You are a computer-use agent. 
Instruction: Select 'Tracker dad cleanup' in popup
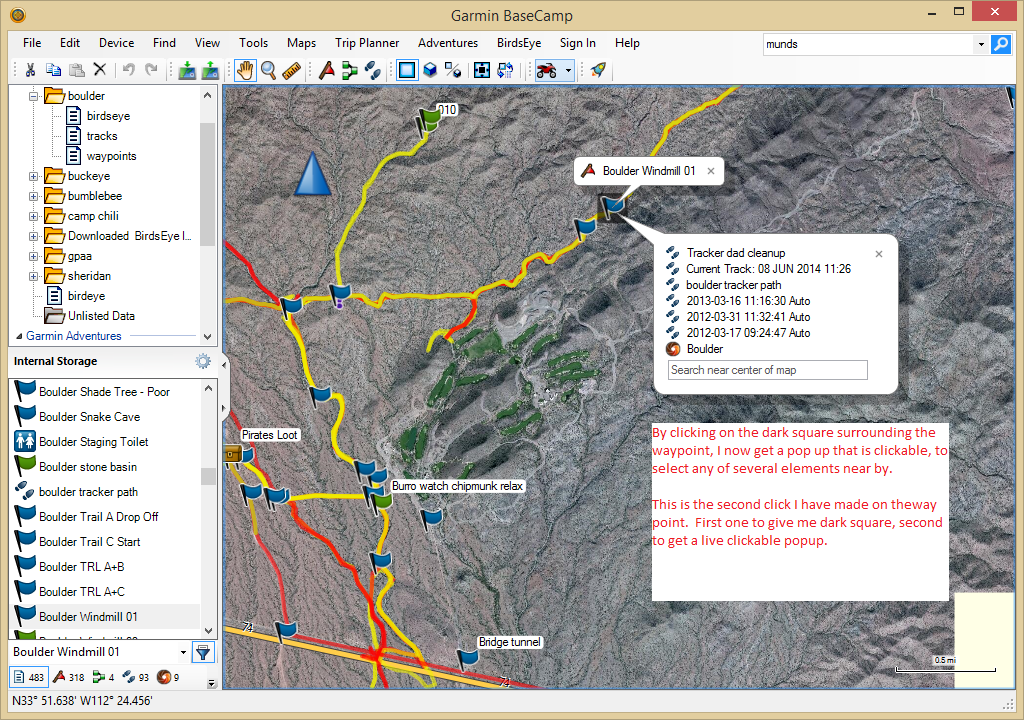point(735,253)
